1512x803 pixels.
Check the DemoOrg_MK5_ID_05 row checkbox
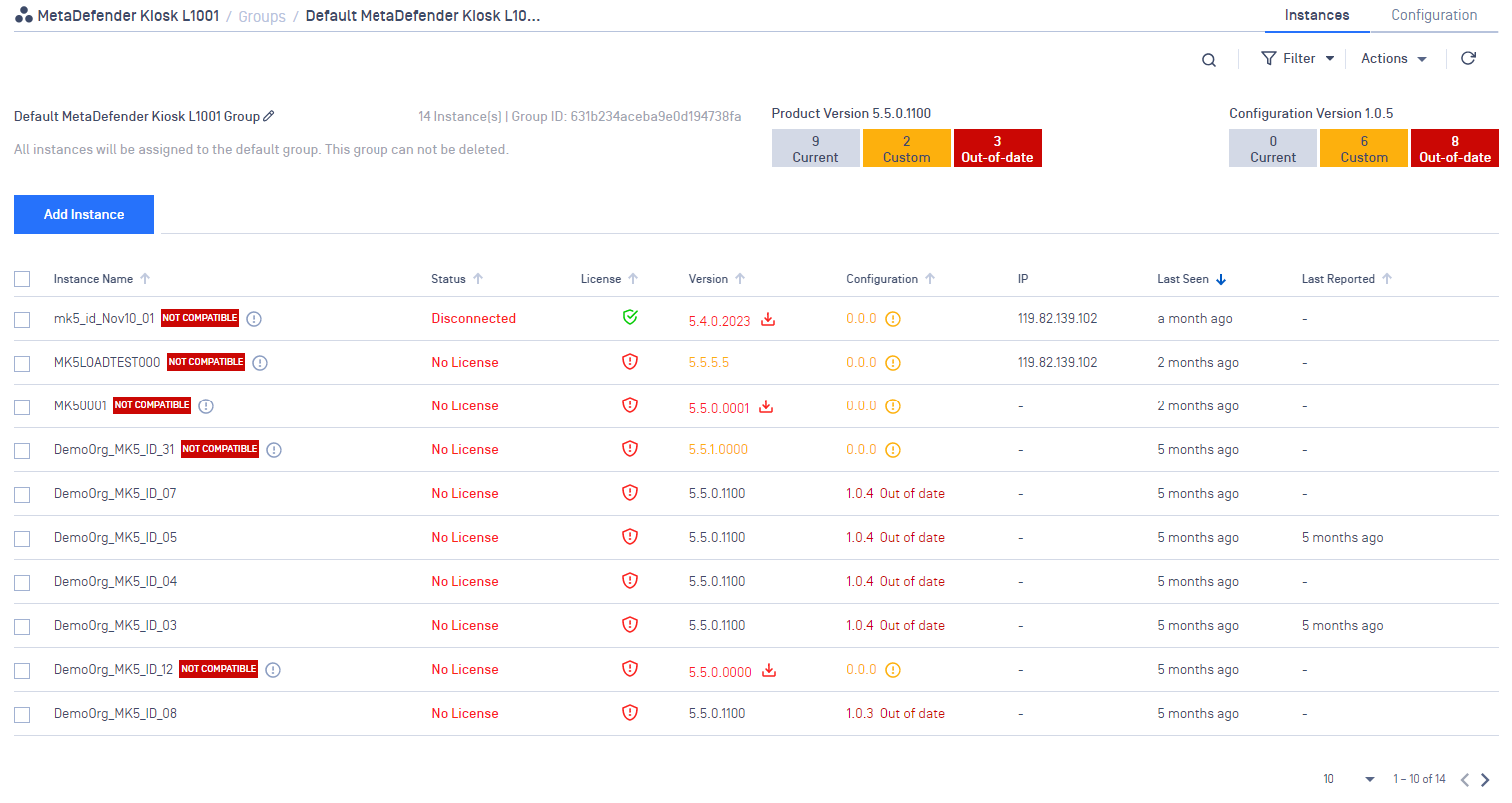[22, 539]
